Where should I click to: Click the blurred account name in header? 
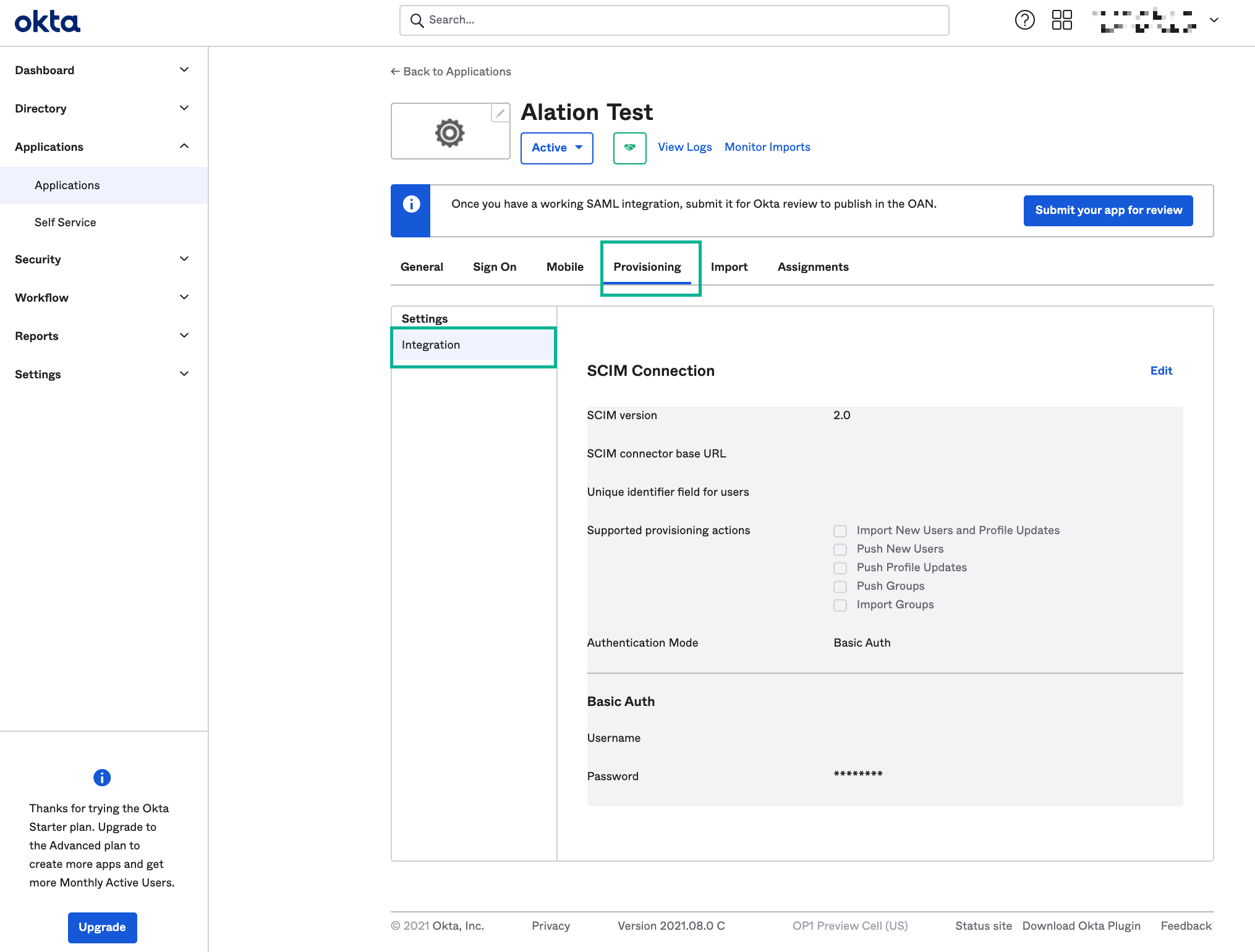(1144, 20)
